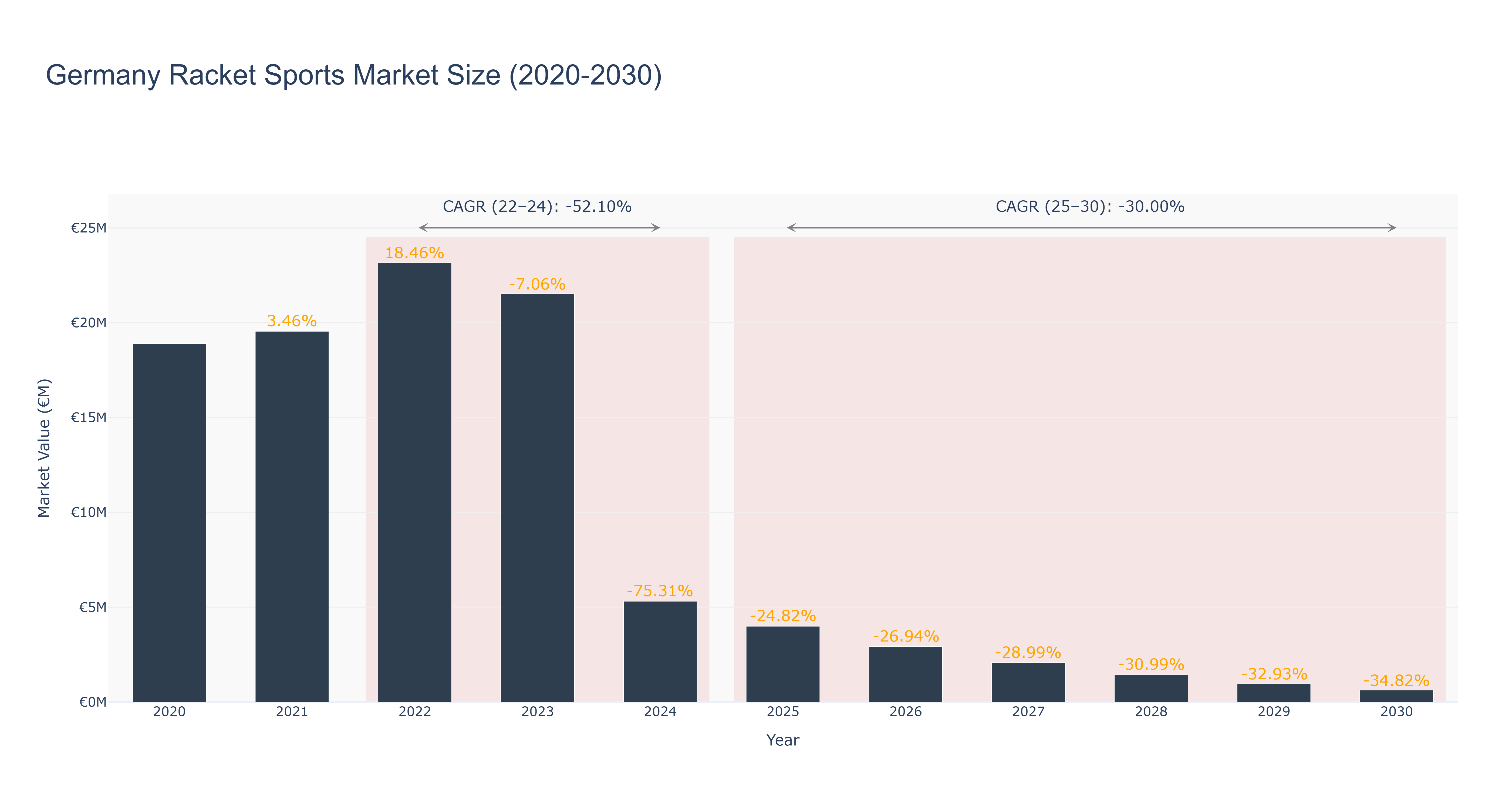1512x810 pixels.
Task: Click the 2021 x-axis tick label
Action: pyautogui.click(x=292, y=712)
